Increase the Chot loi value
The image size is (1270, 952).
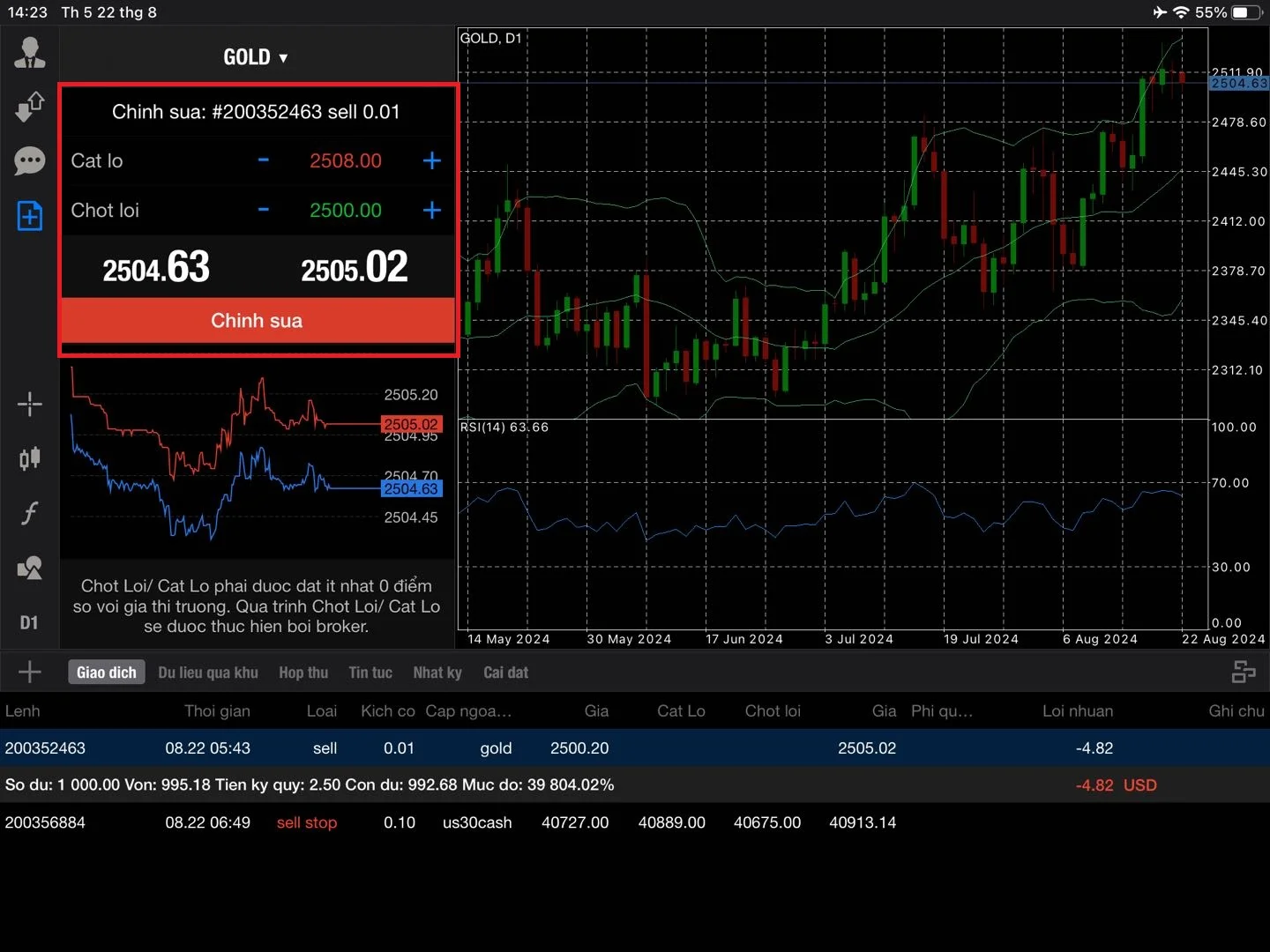click(432, 210)
